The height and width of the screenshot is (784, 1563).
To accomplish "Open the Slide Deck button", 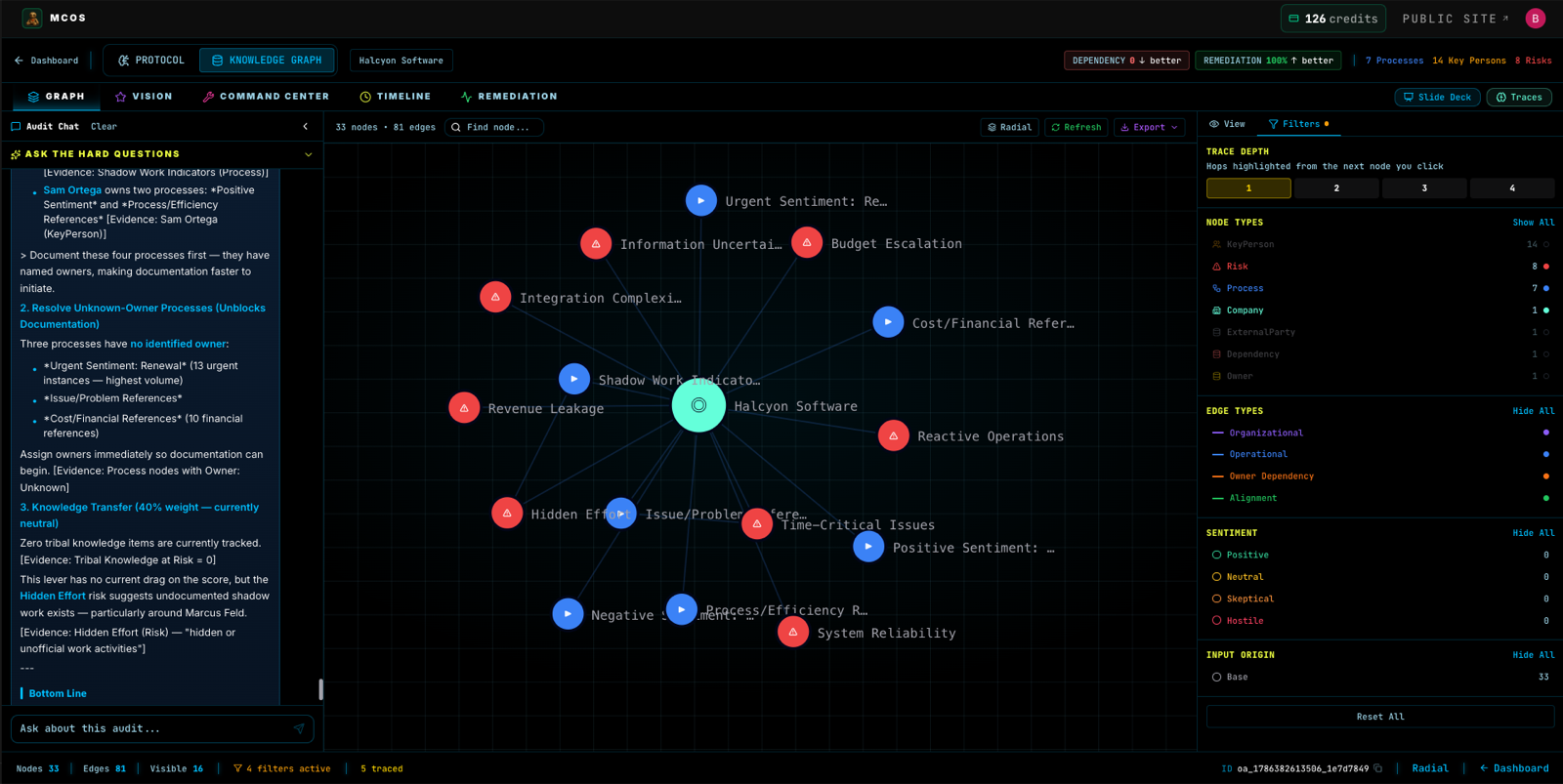I will [1437, 97].
